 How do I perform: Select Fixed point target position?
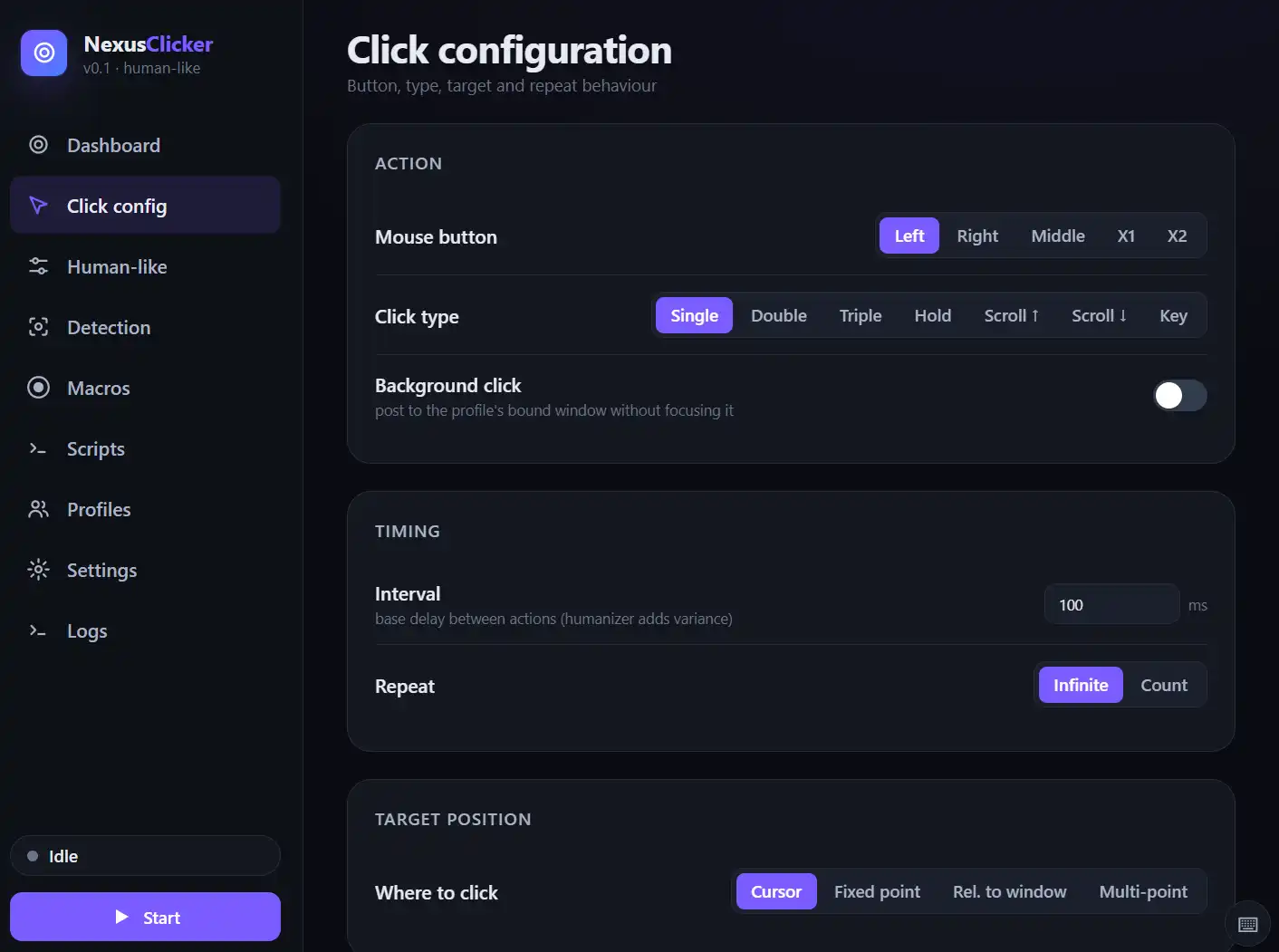[x=877, y=891]
